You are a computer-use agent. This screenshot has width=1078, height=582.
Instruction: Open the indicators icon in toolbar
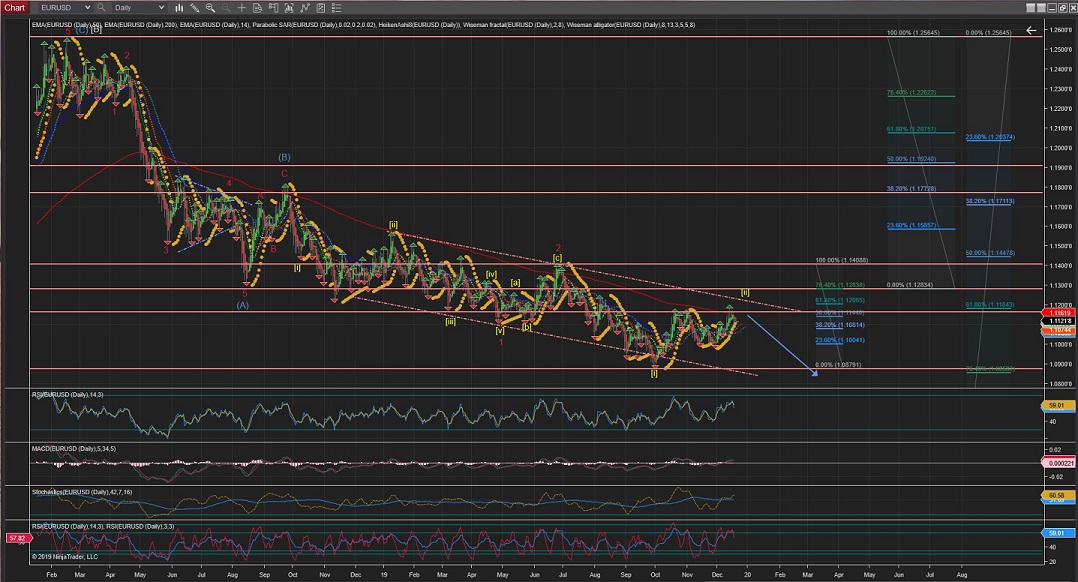[x=289, y=7]
